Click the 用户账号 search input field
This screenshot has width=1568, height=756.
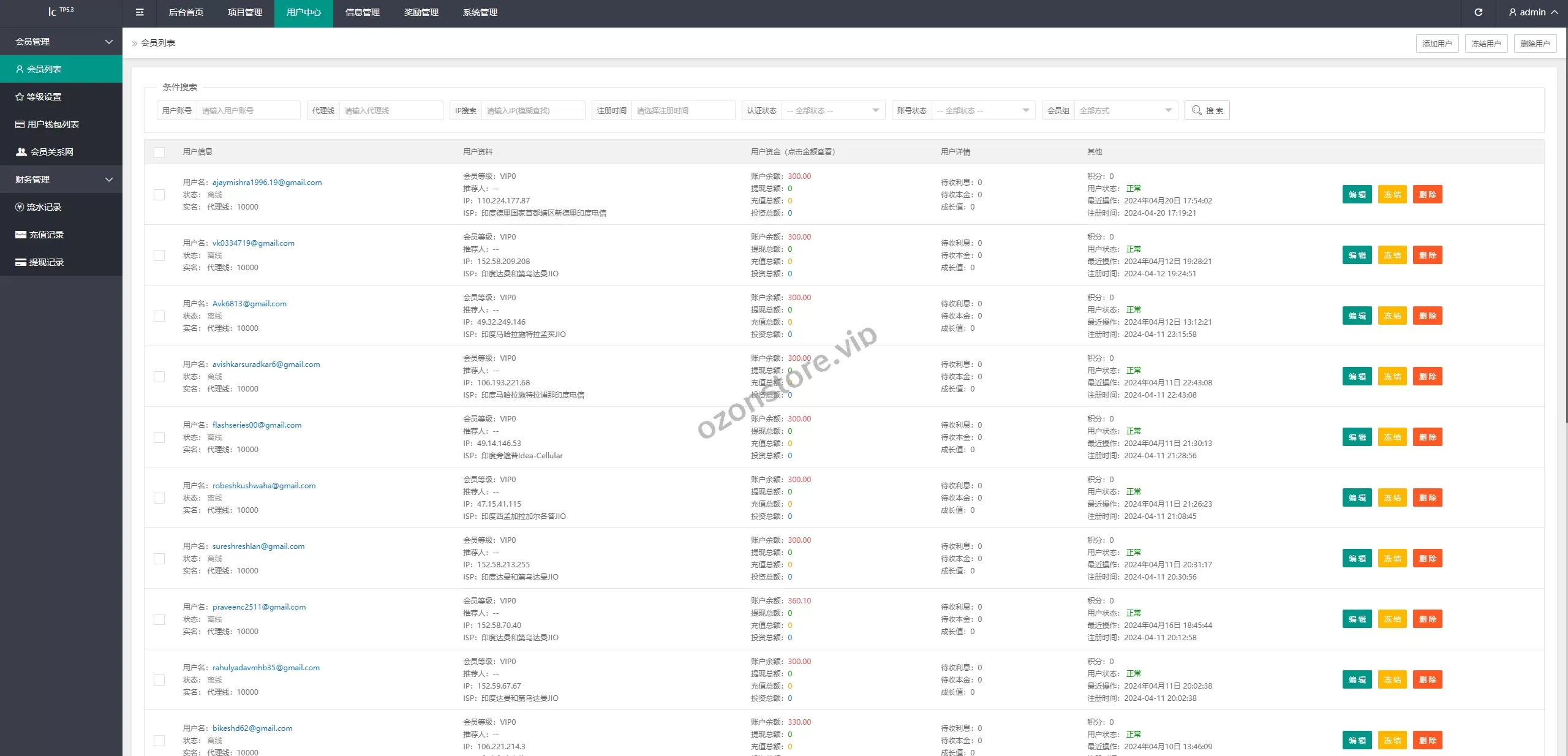(248, 110)
